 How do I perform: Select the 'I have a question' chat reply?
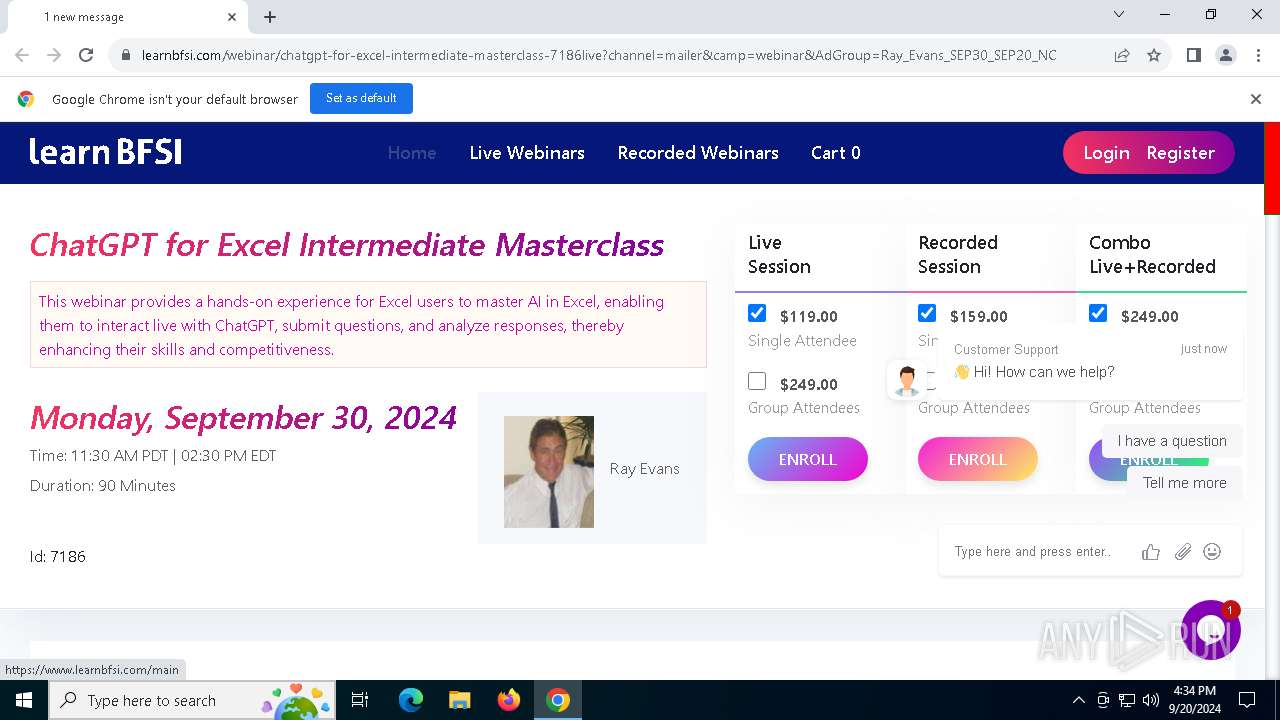coord(1172,441)
